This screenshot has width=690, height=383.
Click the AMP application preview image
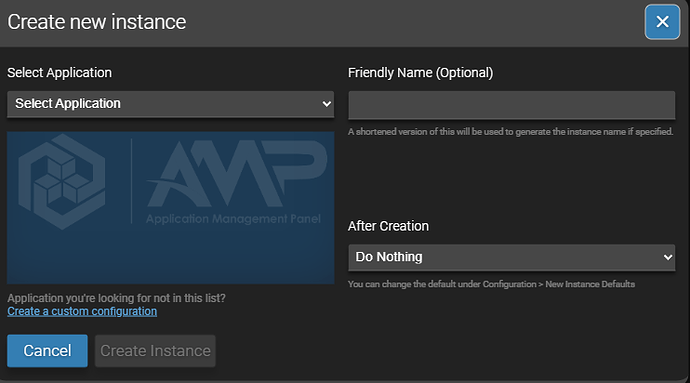(x=170, y=207)
